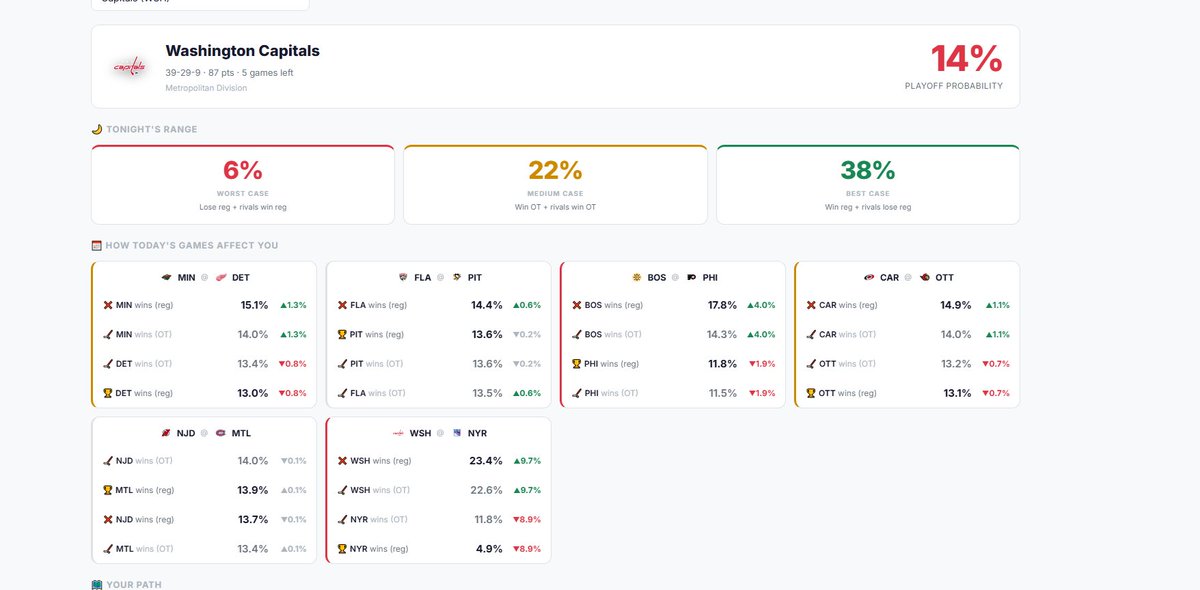This screenshot has width=1200, height=590.
Task: Select the 6% Worst Case card
Action: 243,185
